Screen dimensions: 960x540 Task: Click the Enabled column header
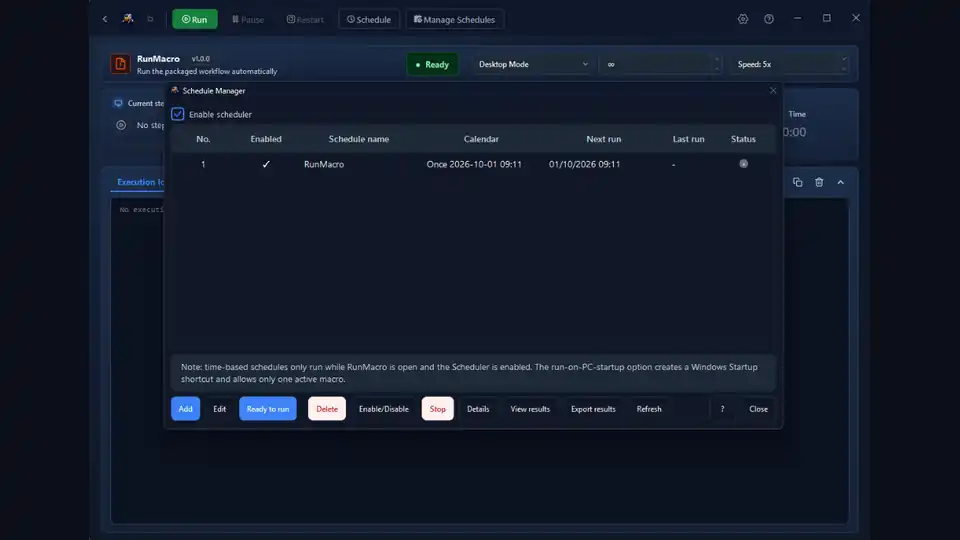[266, 139]
